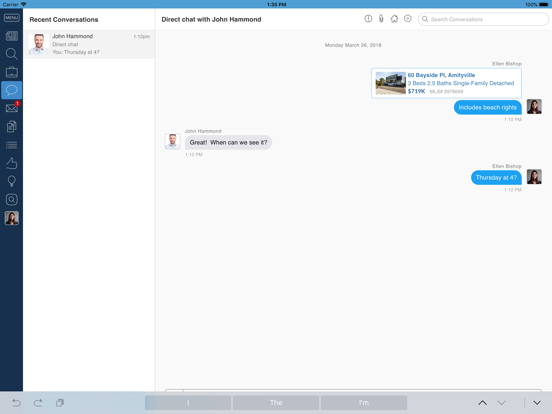Click Ellen Bishop avatar beside beach rights message
This screenshot has height=414, width=552.
coord(534,107)
